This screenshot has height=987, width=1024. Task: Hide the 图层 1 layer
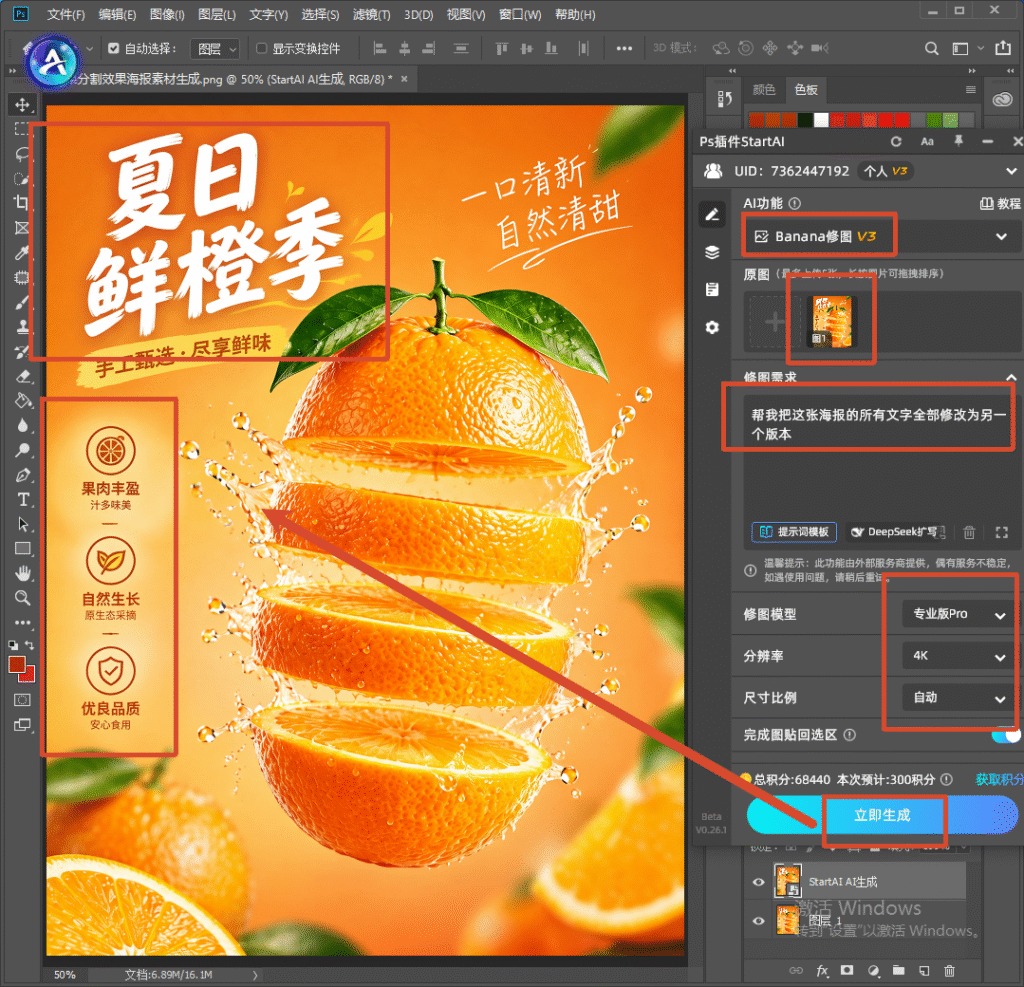[x=758, y=921]
